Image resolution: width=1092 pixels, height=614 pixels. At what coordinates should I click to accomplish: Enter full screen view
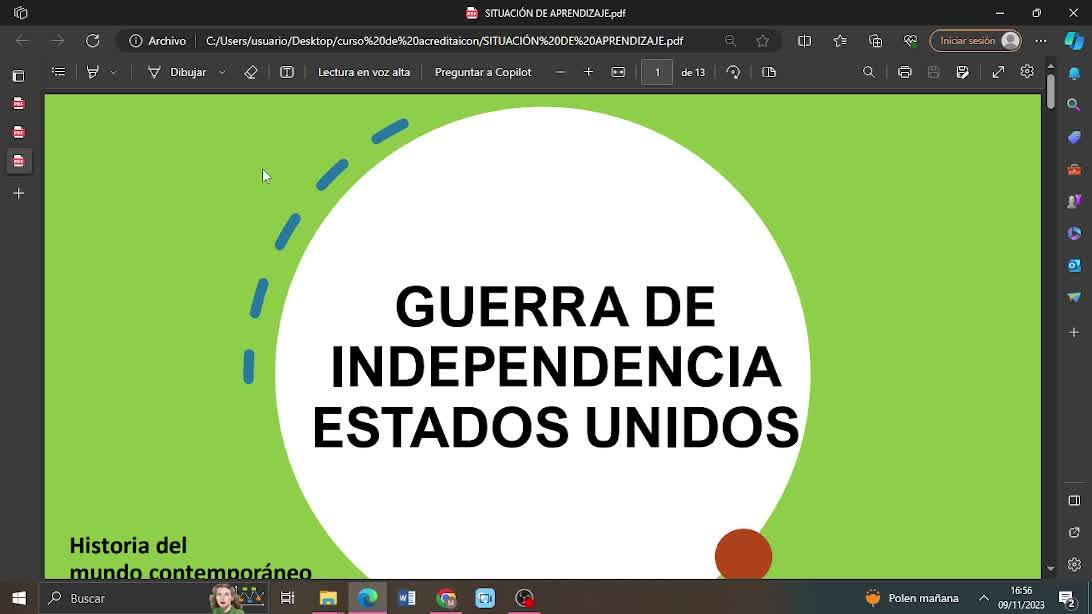tap(999, 72)
